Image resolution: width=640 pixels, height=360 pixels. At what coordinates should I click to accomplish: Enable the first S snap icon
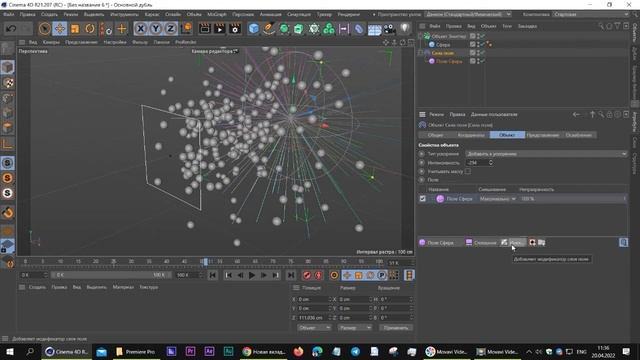coord(8,163)
